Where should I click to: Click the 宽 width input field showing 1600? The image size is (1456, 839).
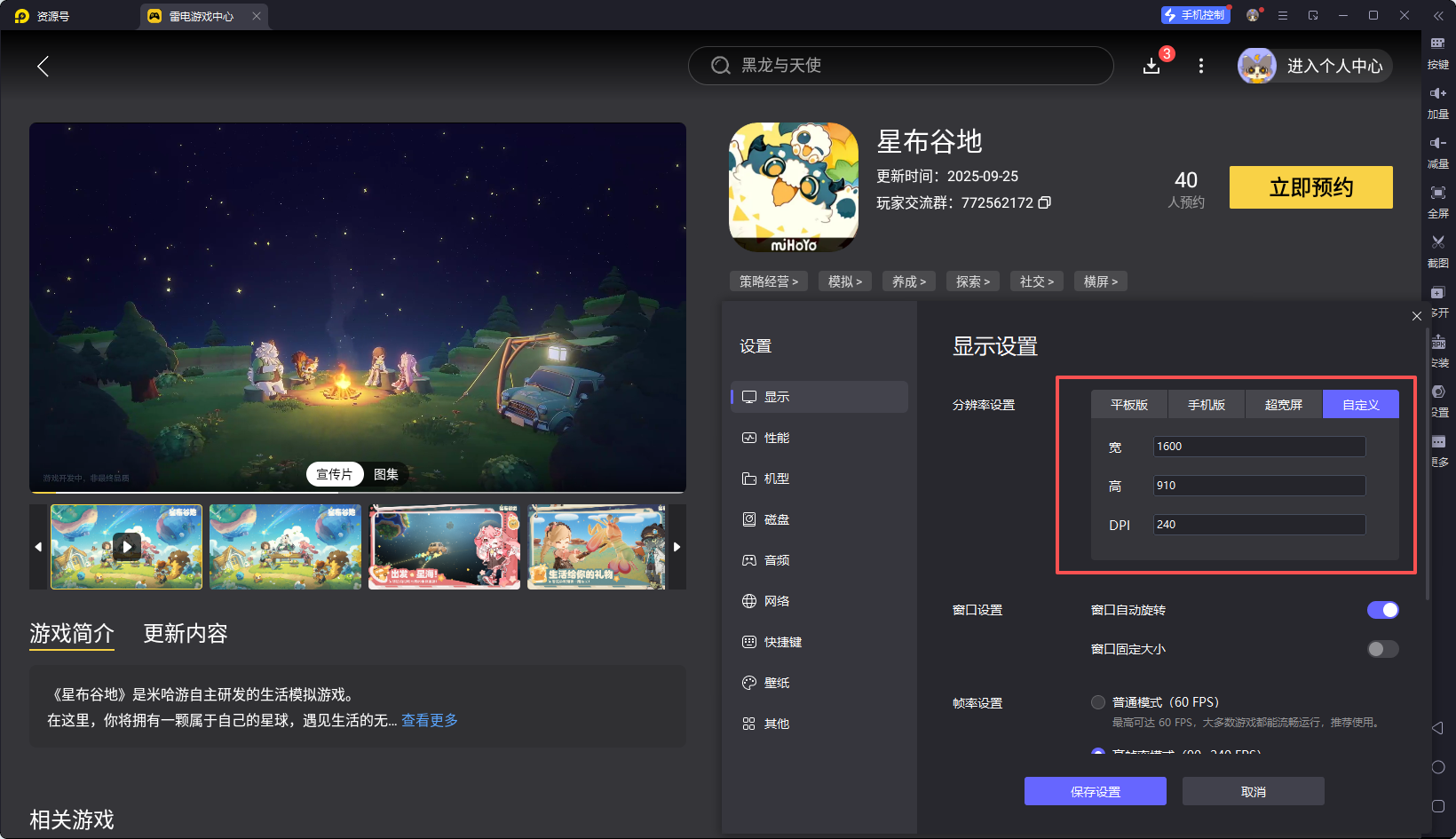[1258, 446]
